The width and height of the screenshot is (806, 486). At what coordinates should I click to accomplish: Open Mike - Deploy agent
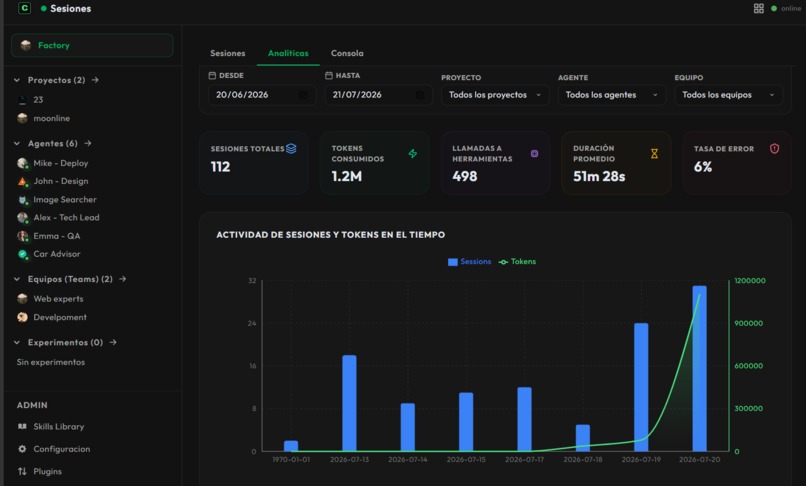click(61, 163)
